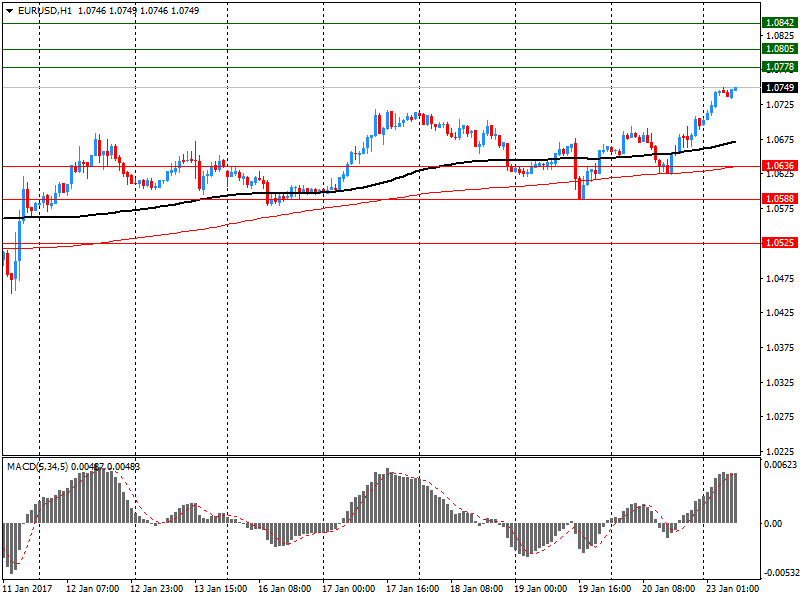This screenshot has width=800, height=600.
Task: Click the 1.0475 price scale value
Action: (781, 279)
